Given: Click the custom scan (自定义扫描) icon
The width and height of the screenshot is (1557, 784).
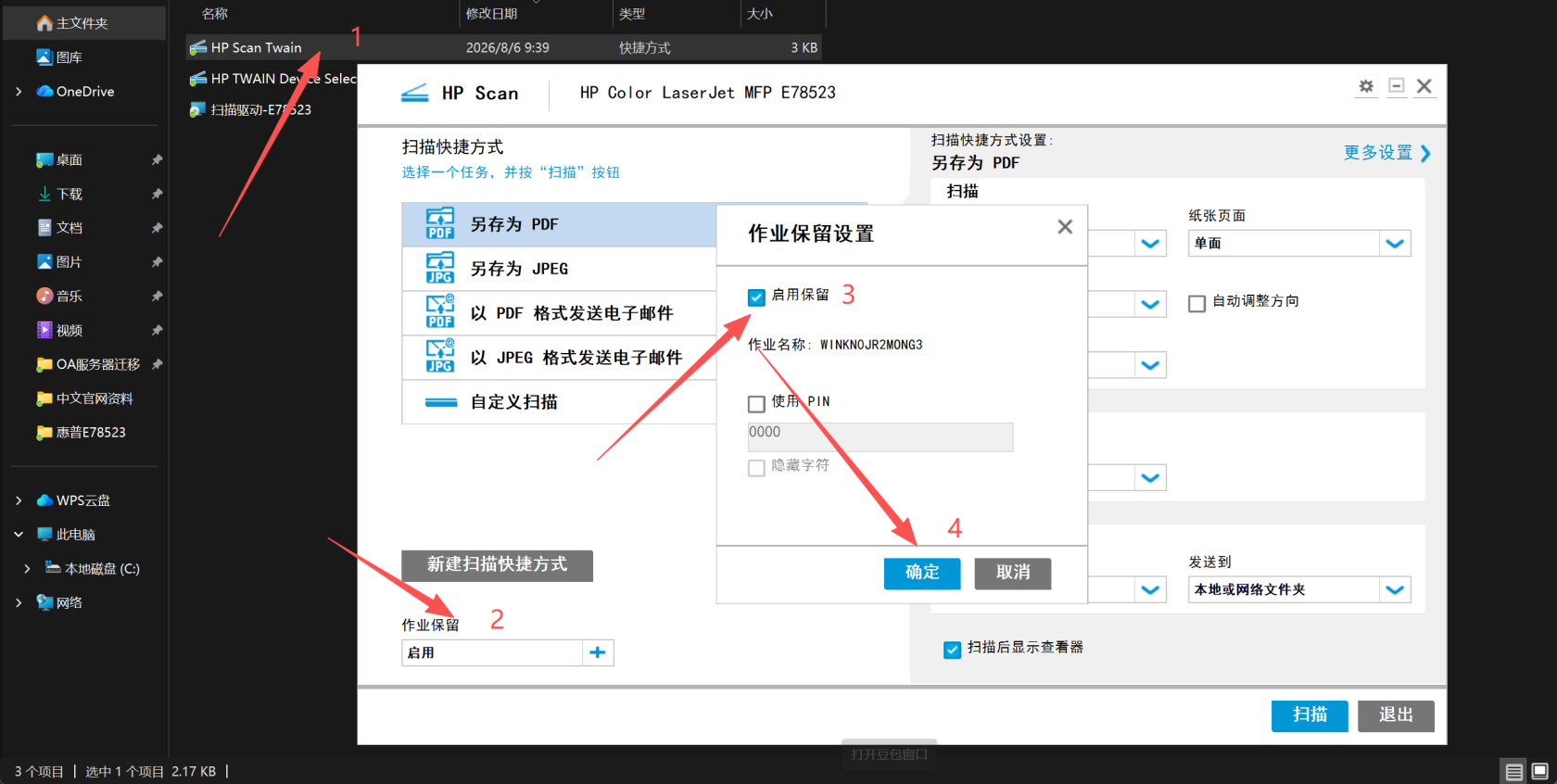Looking at the screenshot, I should 441,402.
